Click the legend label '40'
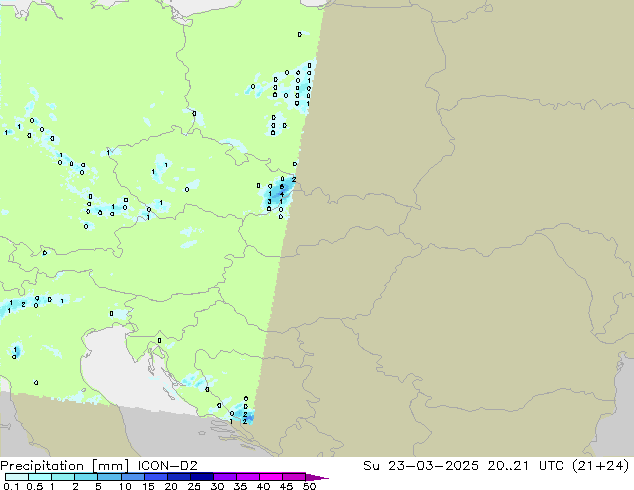 point(263,486)
